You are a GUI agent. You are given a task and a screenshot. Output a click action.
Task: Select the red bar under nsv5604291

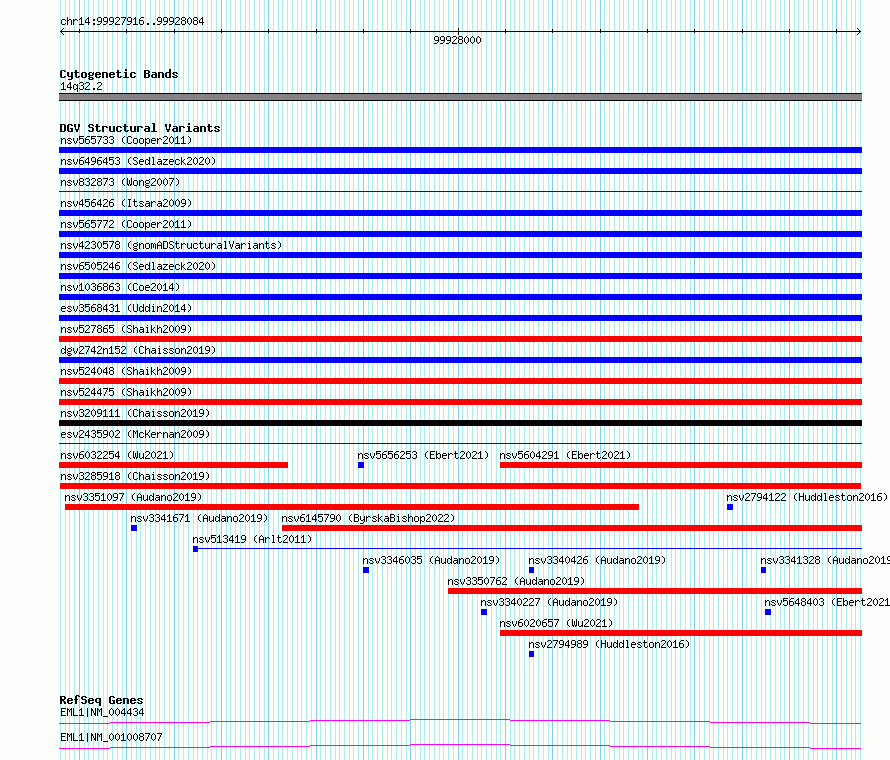[681, 465]
